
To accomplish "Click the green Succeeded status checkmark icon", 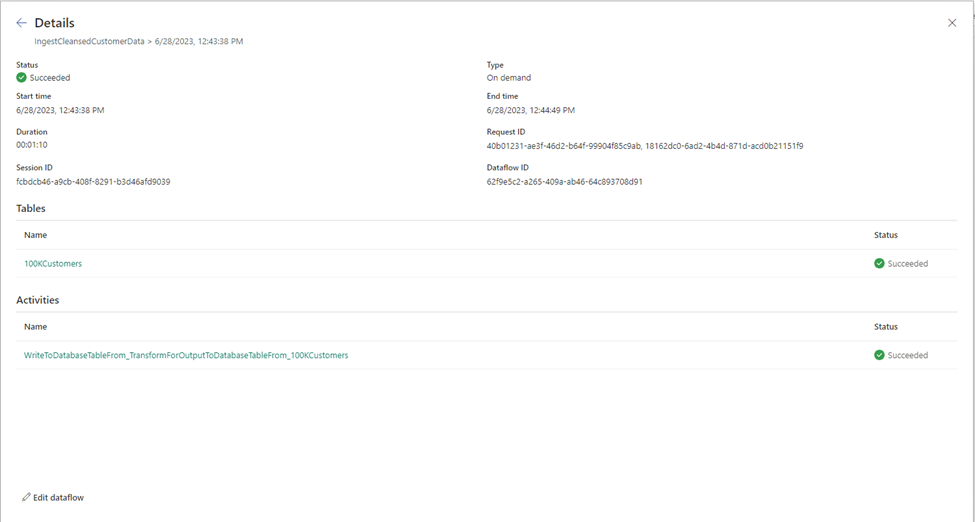I will tap(22, 78).
